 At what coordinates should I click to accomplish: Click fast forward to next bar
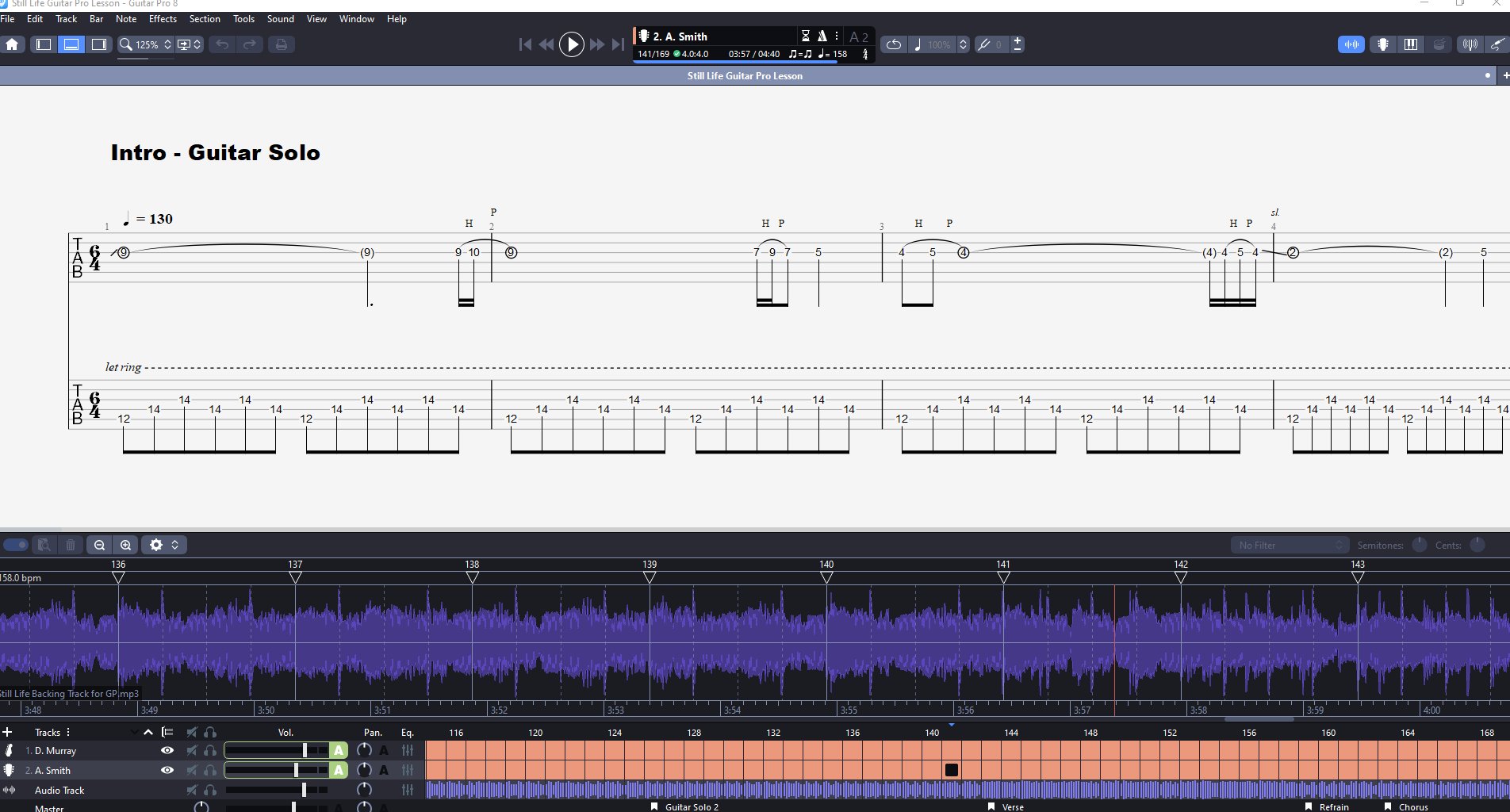pos(597,44)
